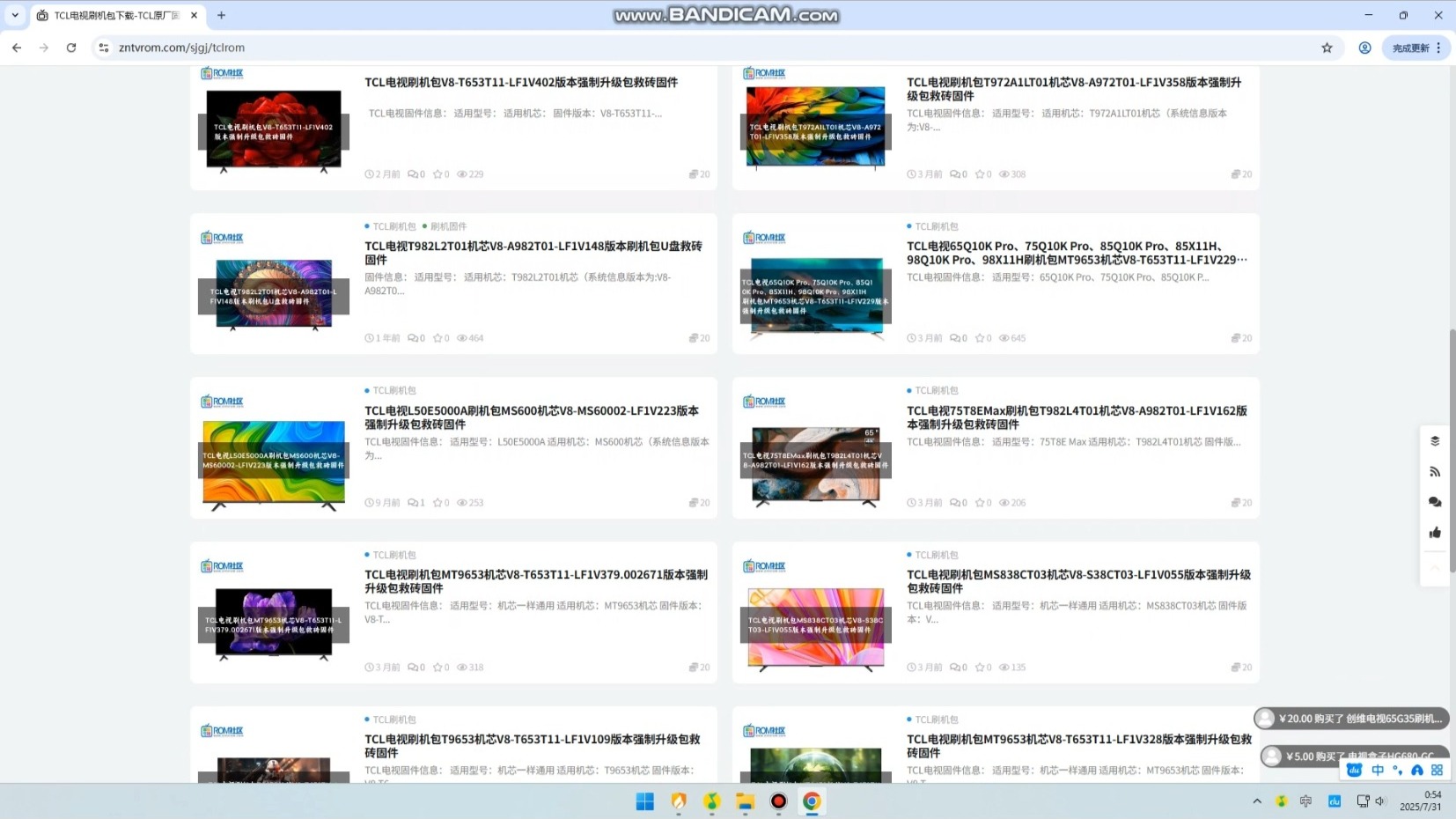
Task: Open the taskbar clock showing 0:54
Action: coord(1421,801)
